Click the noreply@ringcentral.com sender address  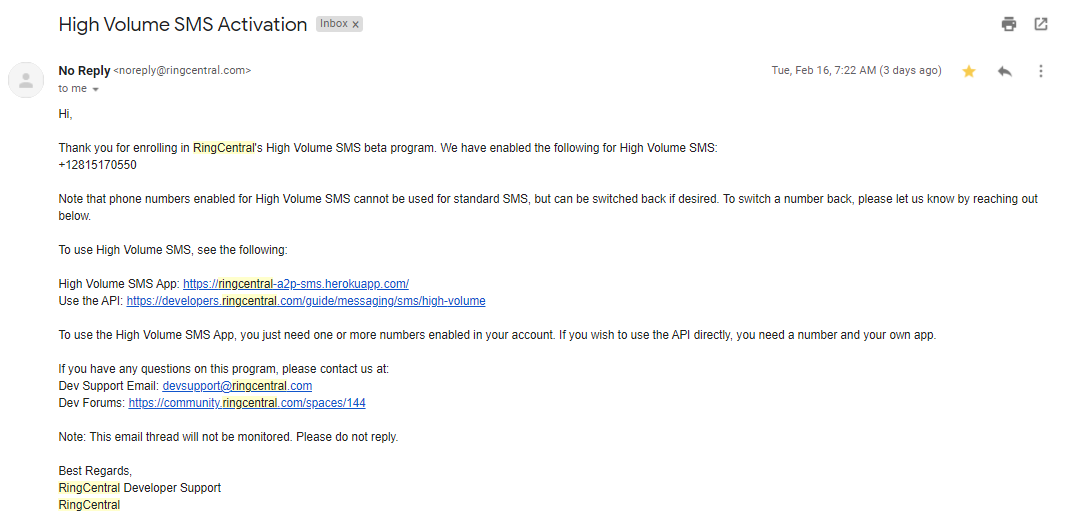tap(182, 71)
